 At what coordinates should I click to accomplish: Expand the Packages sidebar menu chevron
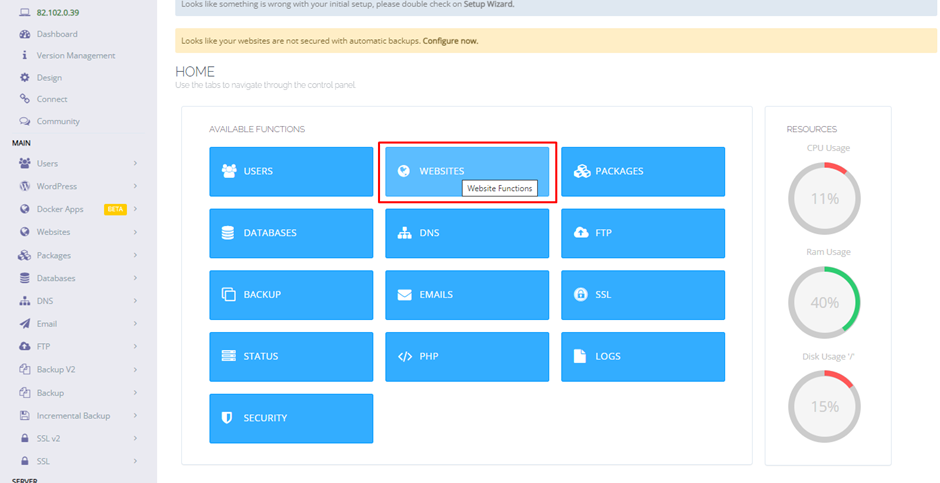[x=135, y=255]
